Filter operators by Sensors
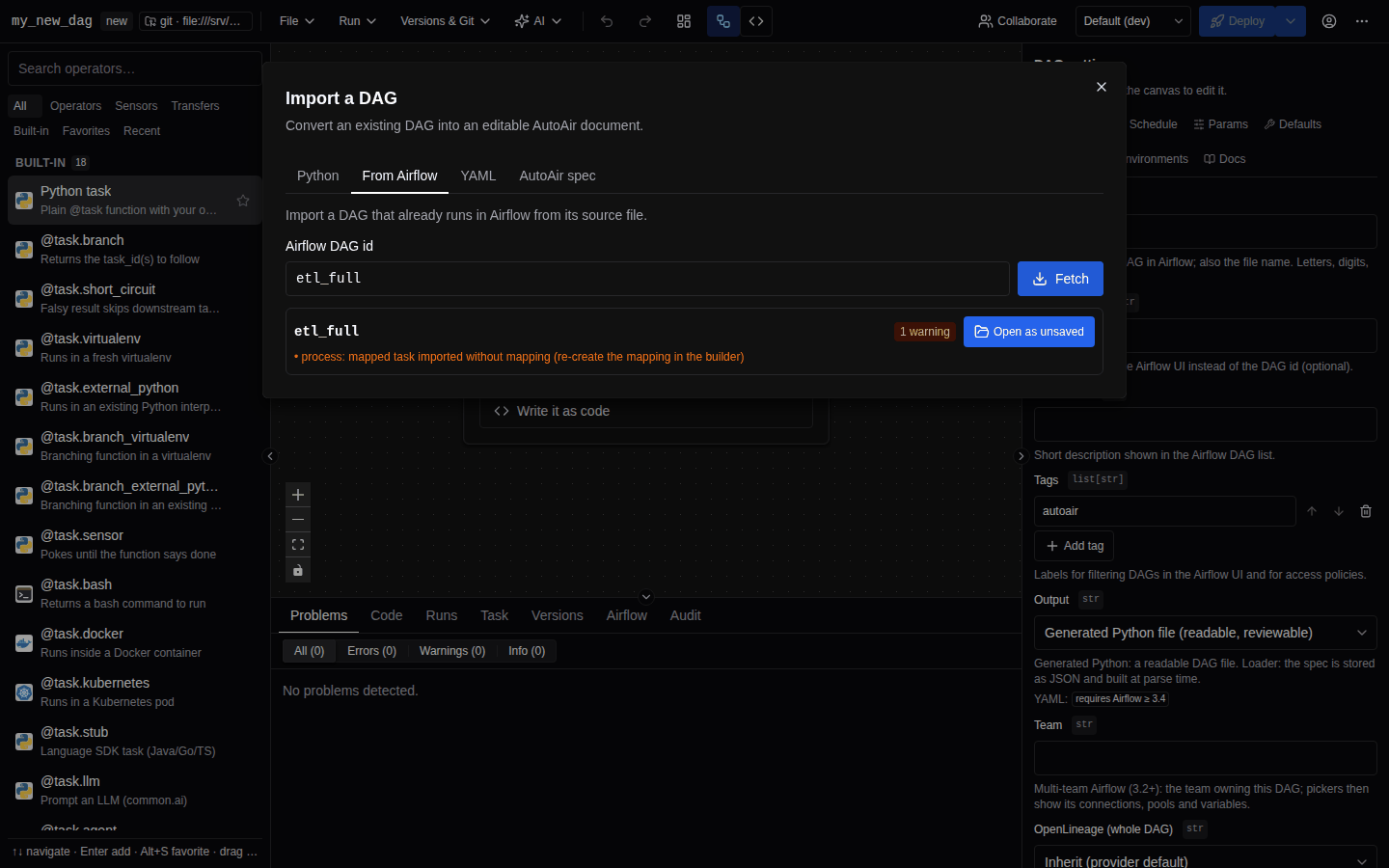This screenshot has width=1389, height=868. [x=136, y=106]
